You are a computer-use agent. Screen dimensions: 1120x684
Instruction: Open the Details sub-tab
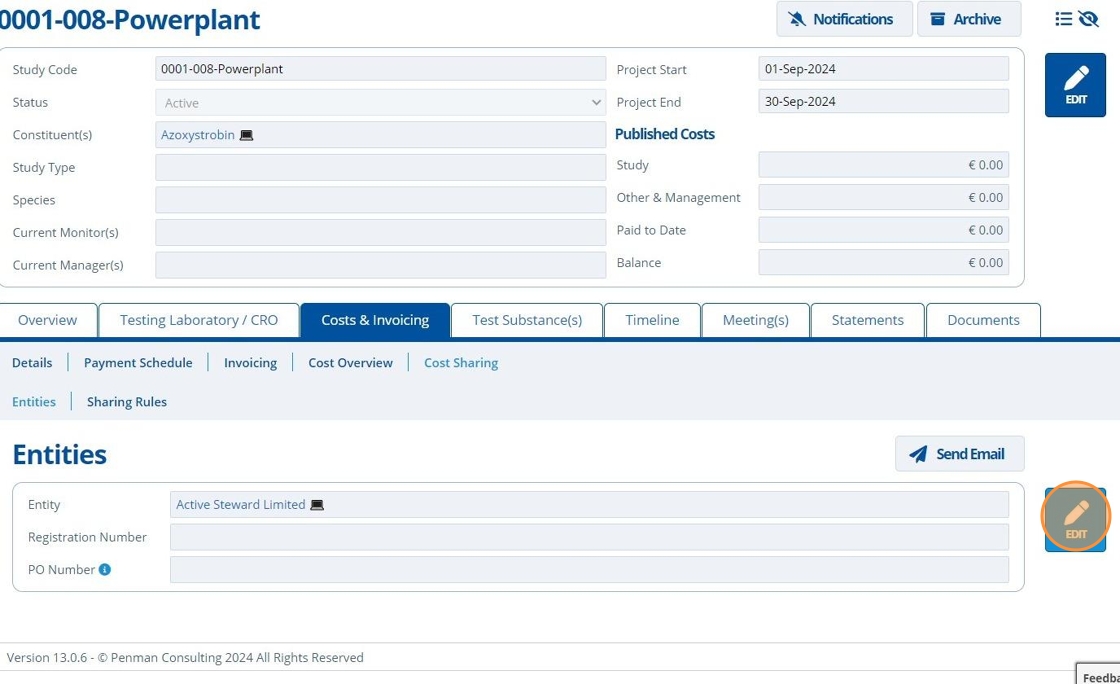click(x=32, y=363)
